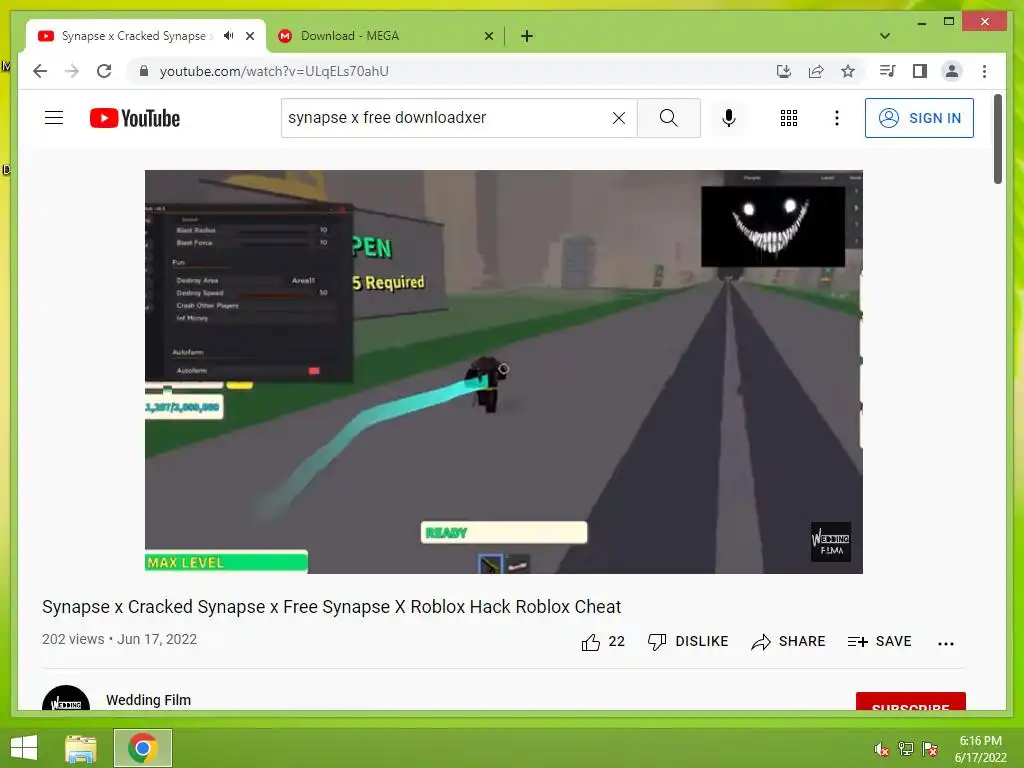
Task: Open the Windows Start menu
Action: (24, 748)
